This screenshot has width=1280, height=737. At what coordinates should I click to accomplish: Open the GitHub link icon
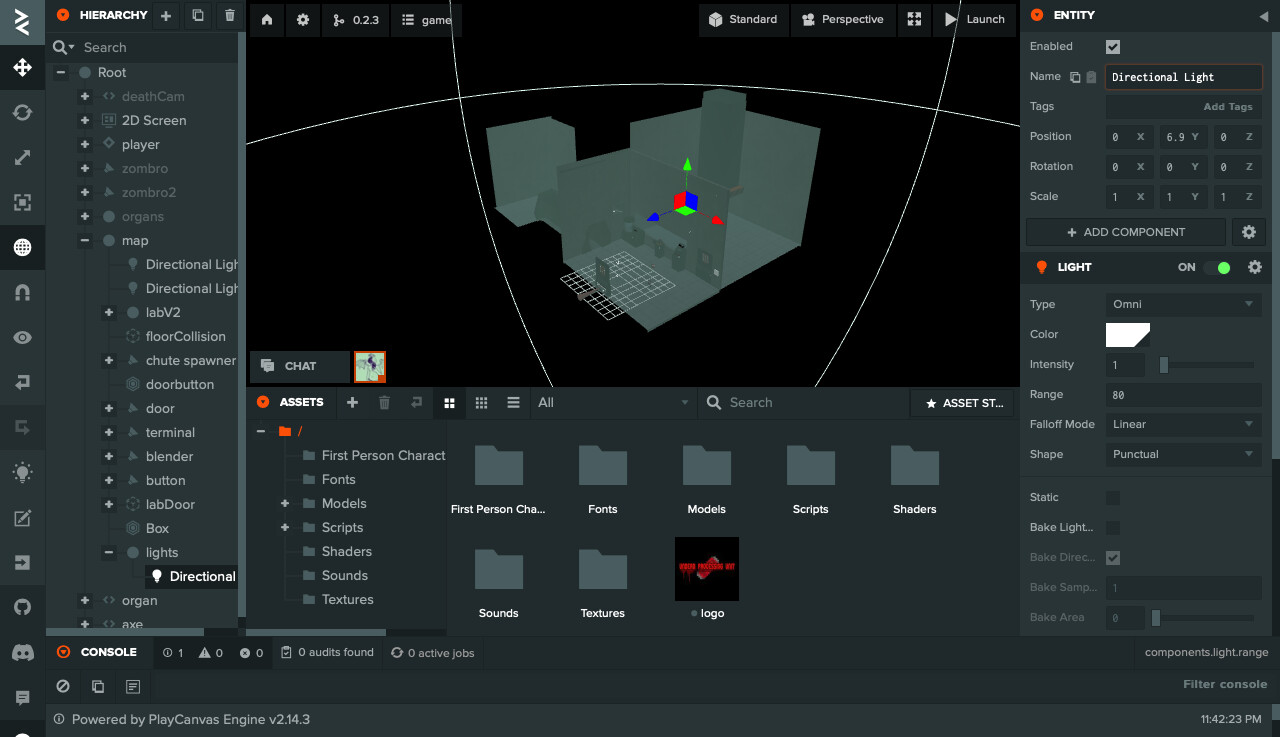coord(22,607)
